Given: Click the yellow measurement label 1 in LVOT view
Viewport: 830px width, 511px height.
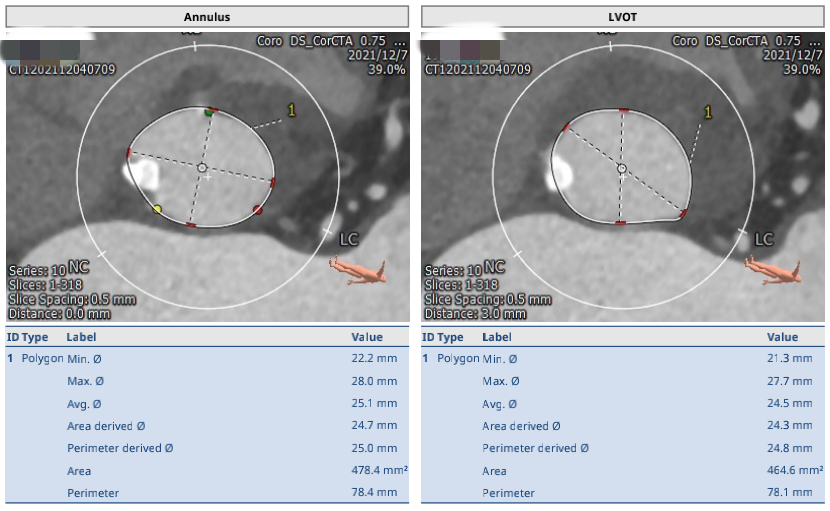Looking at the screenshot, I should point(708,113).
